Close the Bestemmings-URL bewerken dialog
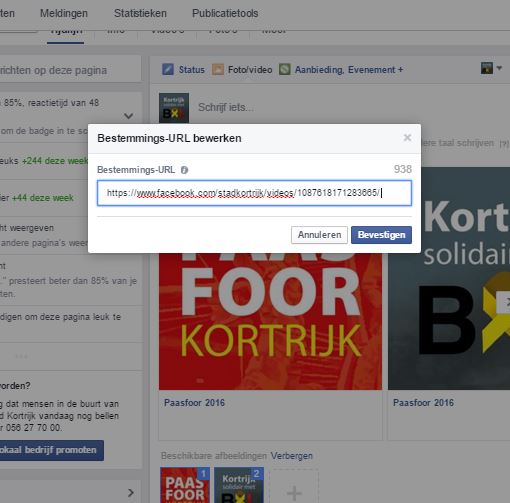The image size is (510, 503). coord(407,138)
